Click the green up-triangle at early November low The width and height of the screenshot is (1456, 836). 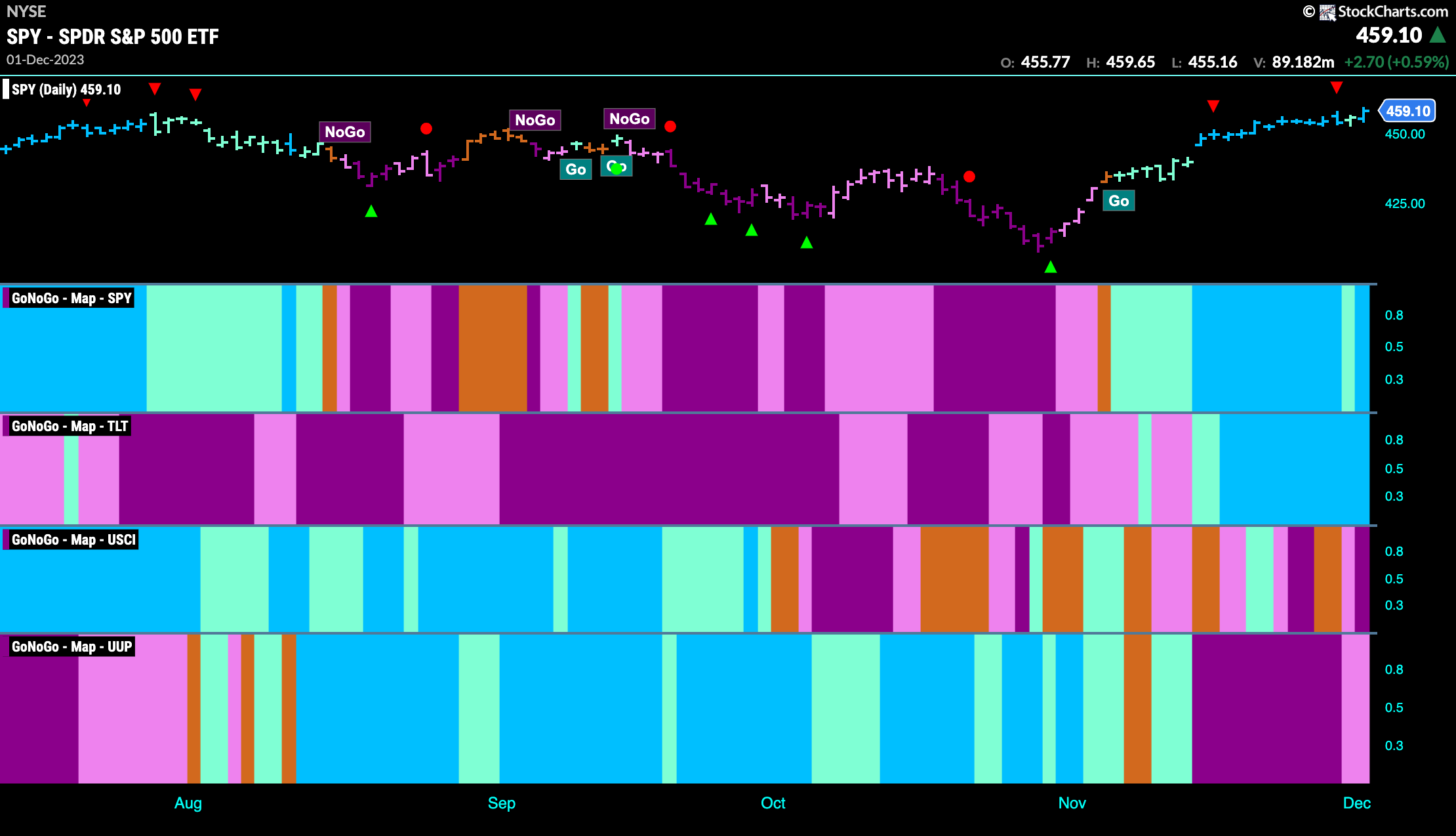[x=1051, y=266]
